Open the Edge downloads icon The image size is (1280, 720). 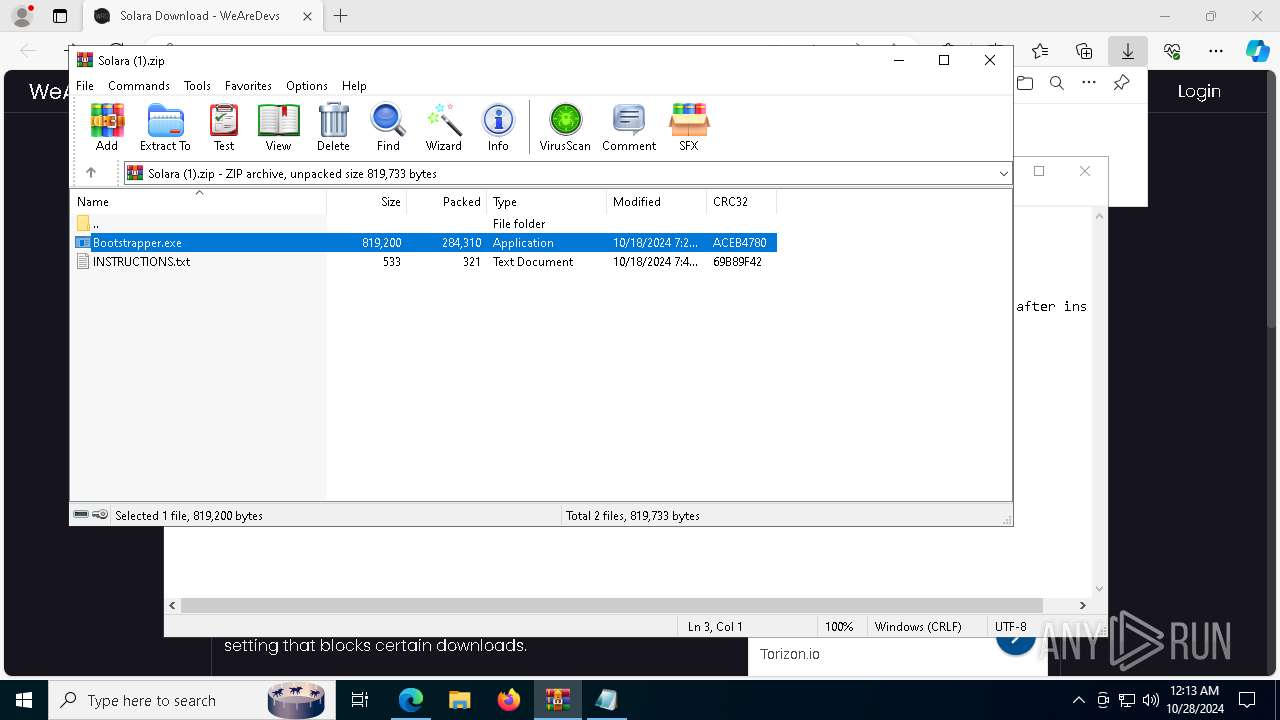1128,51
